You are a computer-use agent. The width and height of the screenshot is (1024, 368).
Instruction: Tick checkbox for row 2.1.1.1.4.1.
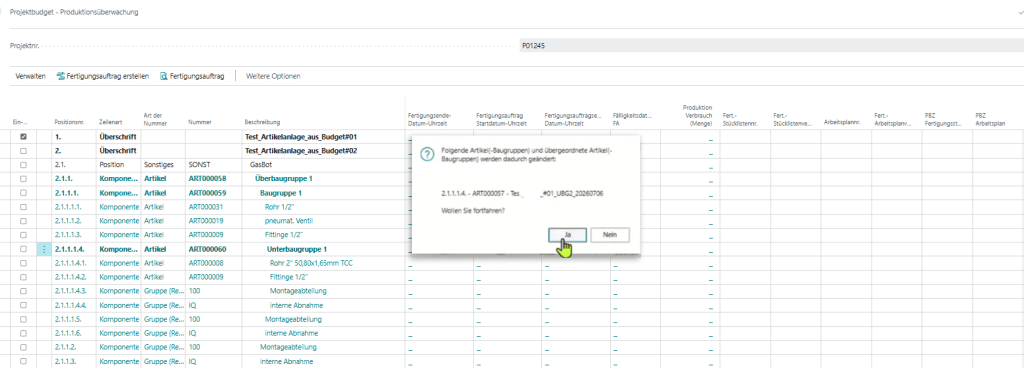[24, 263]
